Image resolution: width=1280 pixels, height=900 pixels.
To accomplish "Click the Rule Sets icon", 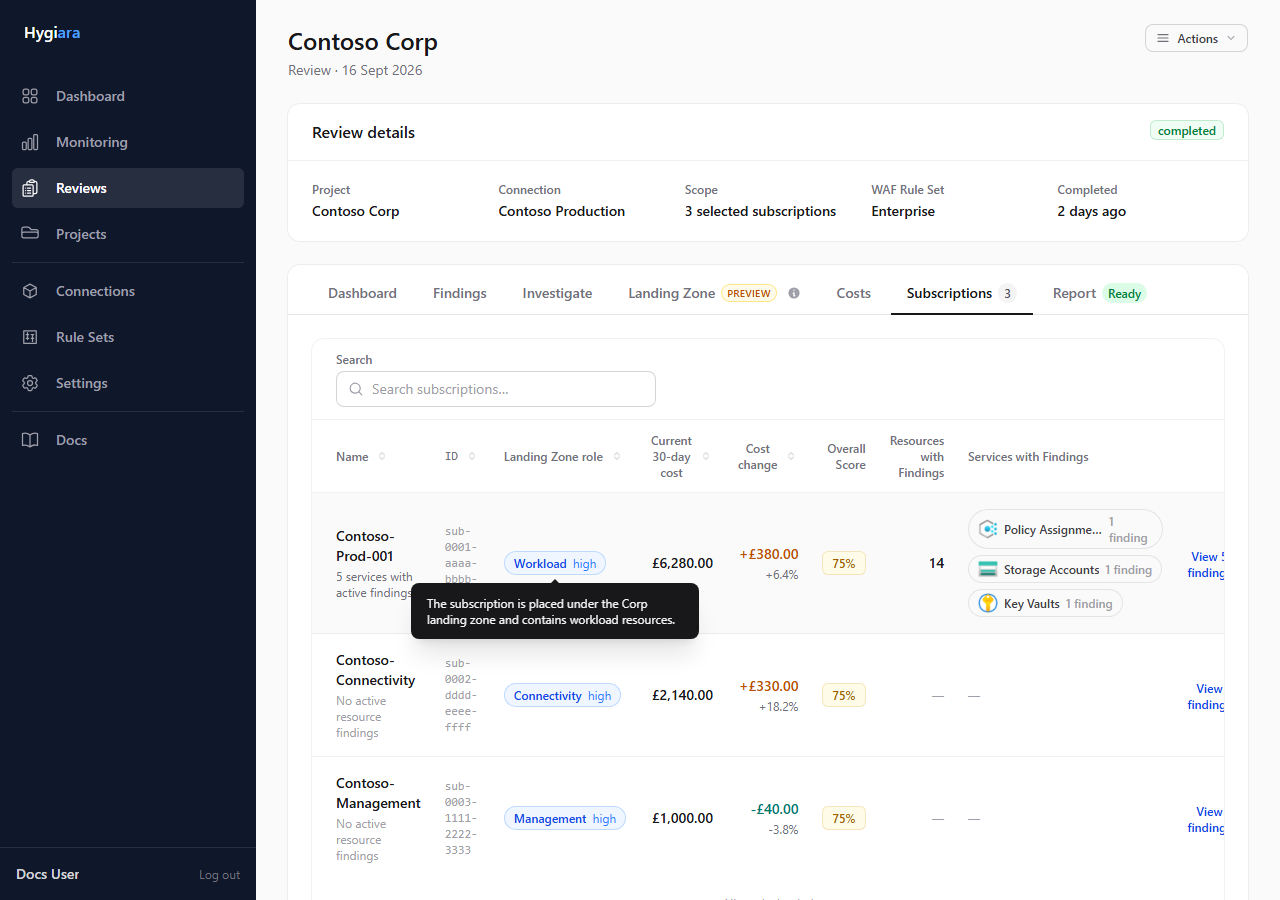I will (30, 337).
